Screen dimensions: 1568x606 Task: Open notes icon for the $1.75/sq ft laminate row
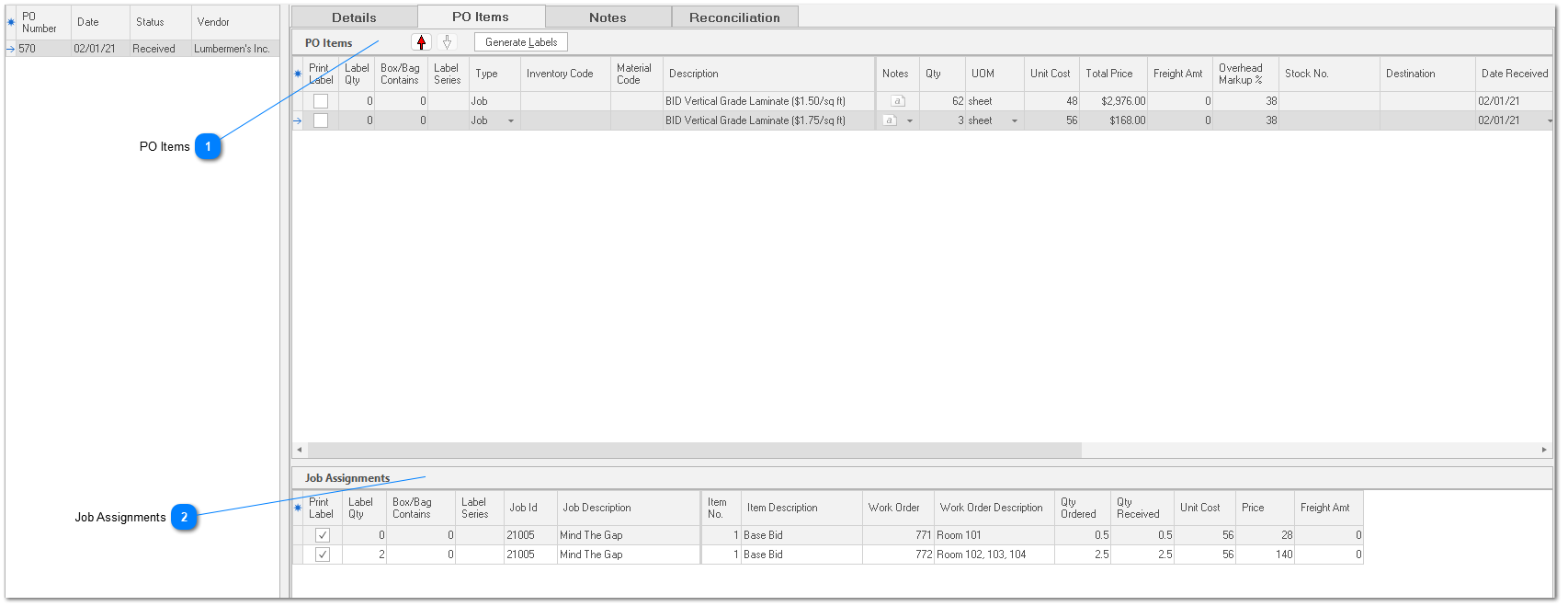pyautogui.click(x=890, y=120)
